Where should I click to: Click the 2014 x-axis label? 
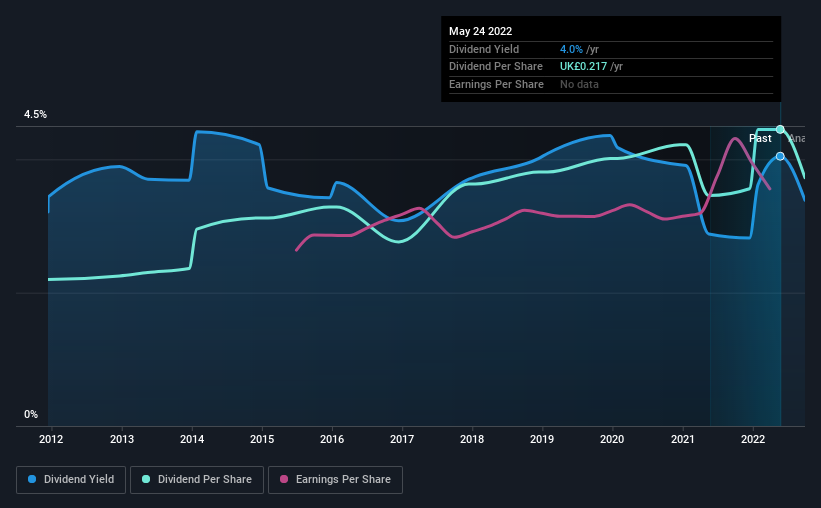[x=192, y=439]
